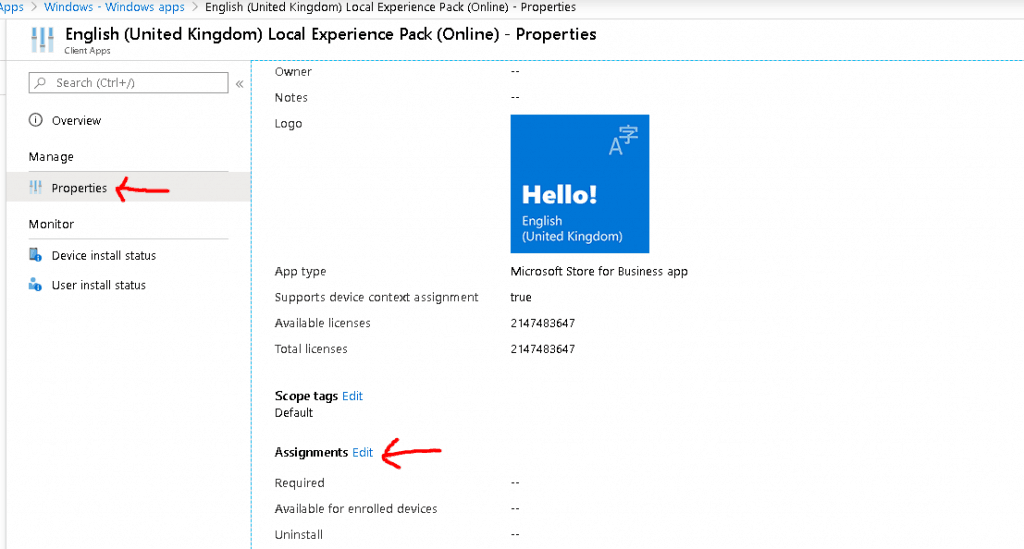This screenshot has height=549, width=1024.
Task: Go to Windows - Windows apps breadcrumb
Action: 114,7
